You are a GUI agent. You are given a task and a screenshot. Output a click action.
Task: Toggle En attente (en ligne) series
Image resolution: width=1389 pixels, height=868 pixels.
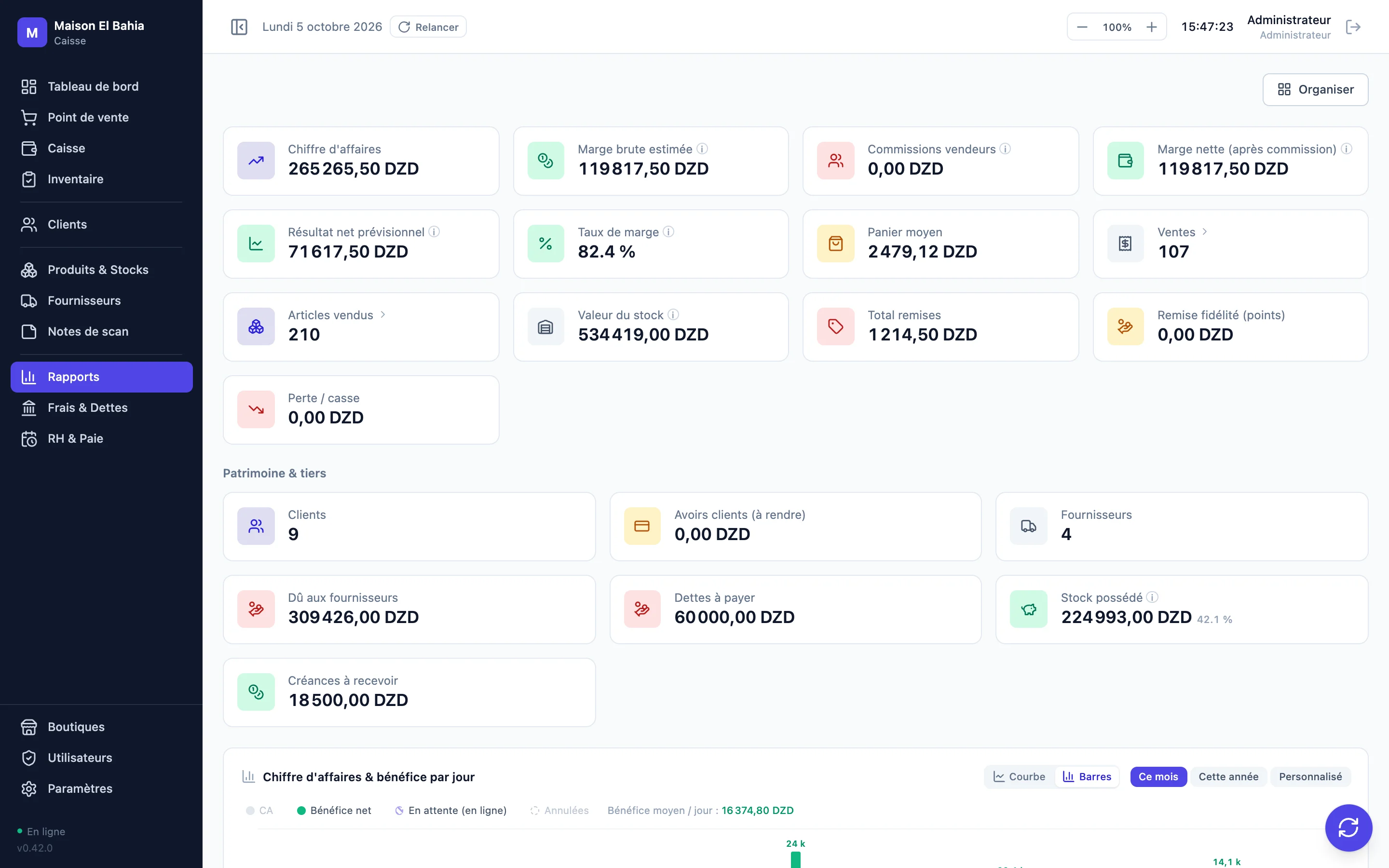point(451,810)
